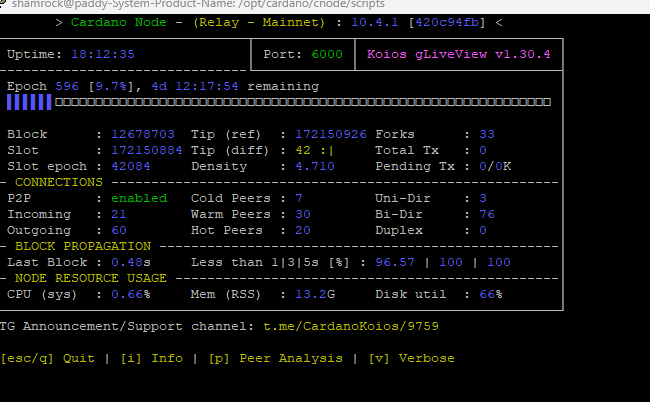Screen dimensions: 650x402
Task: Click the propagation value '96.57'
Action: point(395,262)
